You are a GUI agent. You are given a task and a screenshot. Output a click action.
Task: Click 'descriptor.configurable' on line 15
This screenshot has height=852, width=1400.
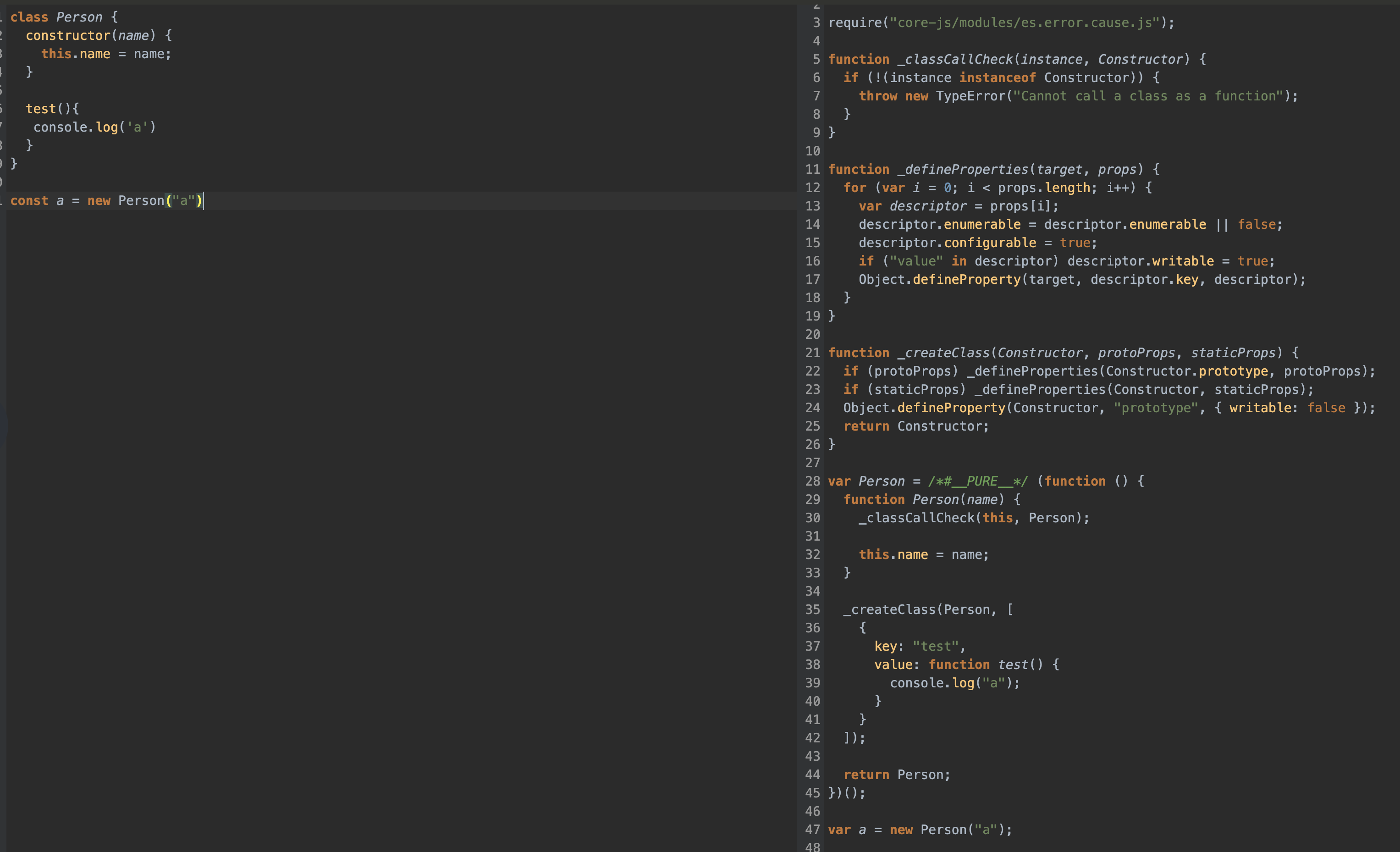[x=947, y=243]
